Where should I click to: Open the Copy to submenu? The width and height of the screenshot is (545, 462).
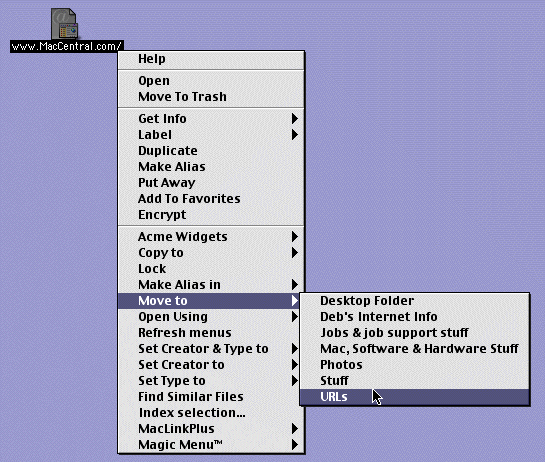pos(211,253)
